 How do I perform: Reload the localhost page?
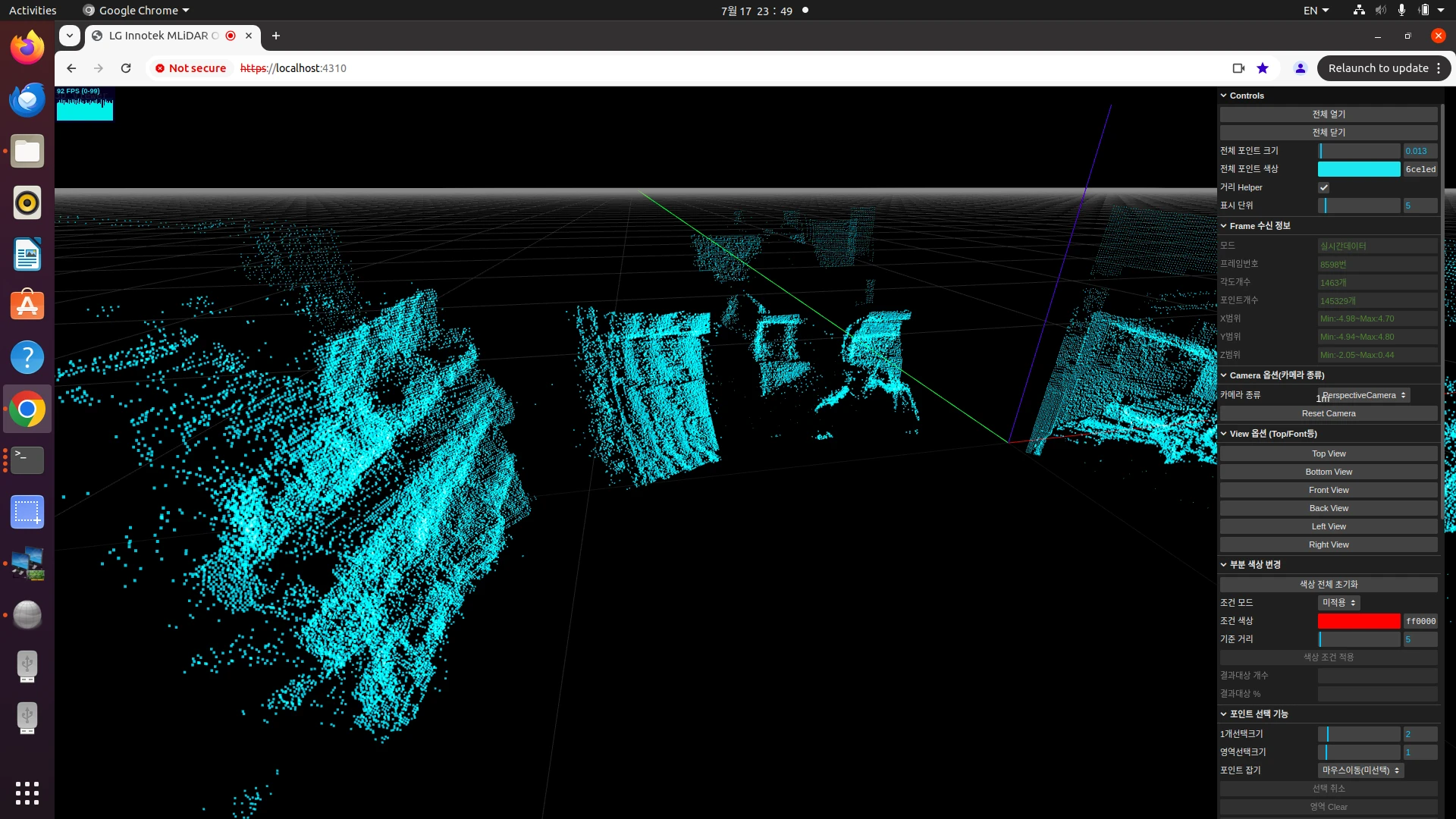point(126,68)
